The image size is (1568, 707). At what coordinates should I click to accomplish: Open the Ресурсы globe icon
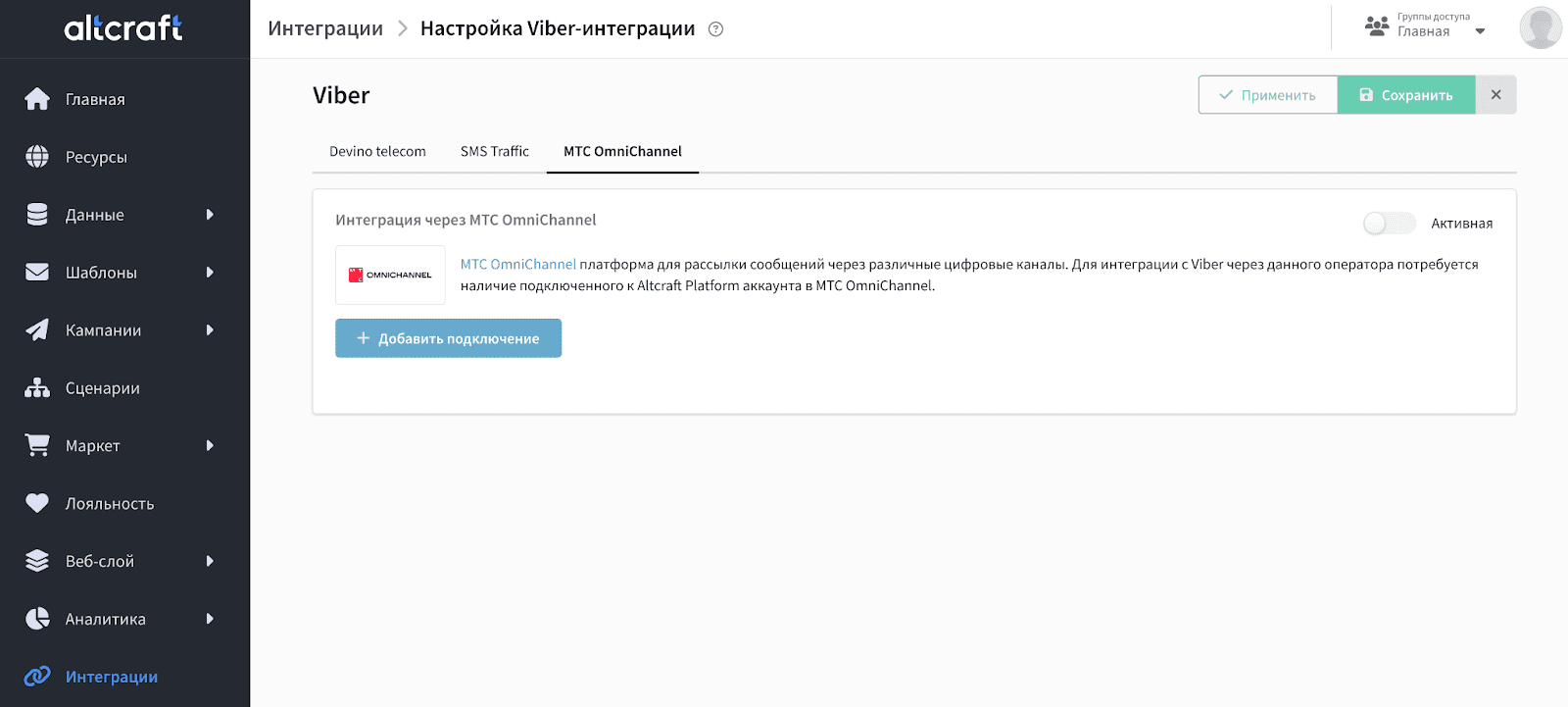(x=37, y=157)
